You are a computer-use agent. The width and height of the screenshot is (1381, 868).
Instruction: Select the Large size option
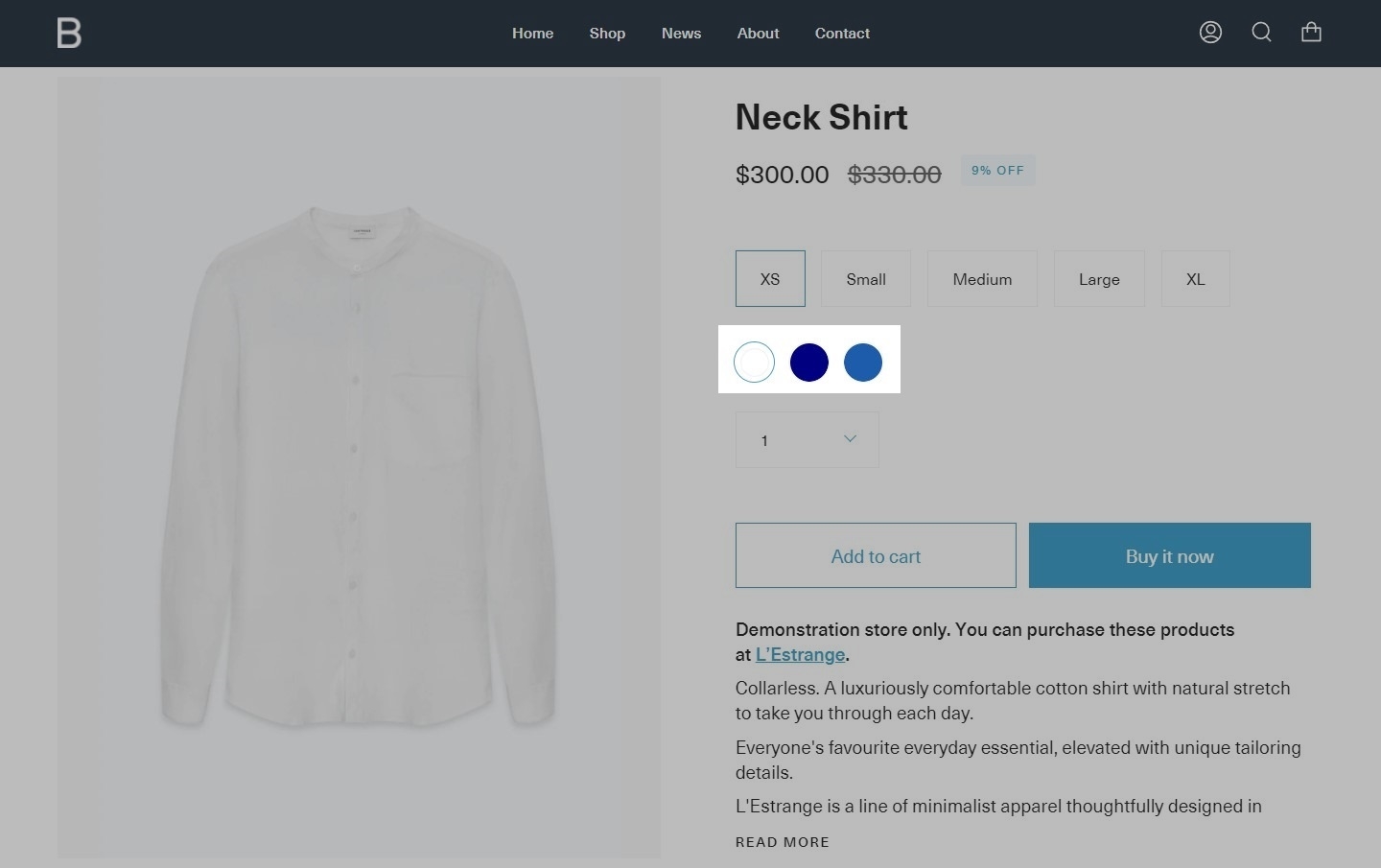pyautogui.click(x=1099, y=279)
